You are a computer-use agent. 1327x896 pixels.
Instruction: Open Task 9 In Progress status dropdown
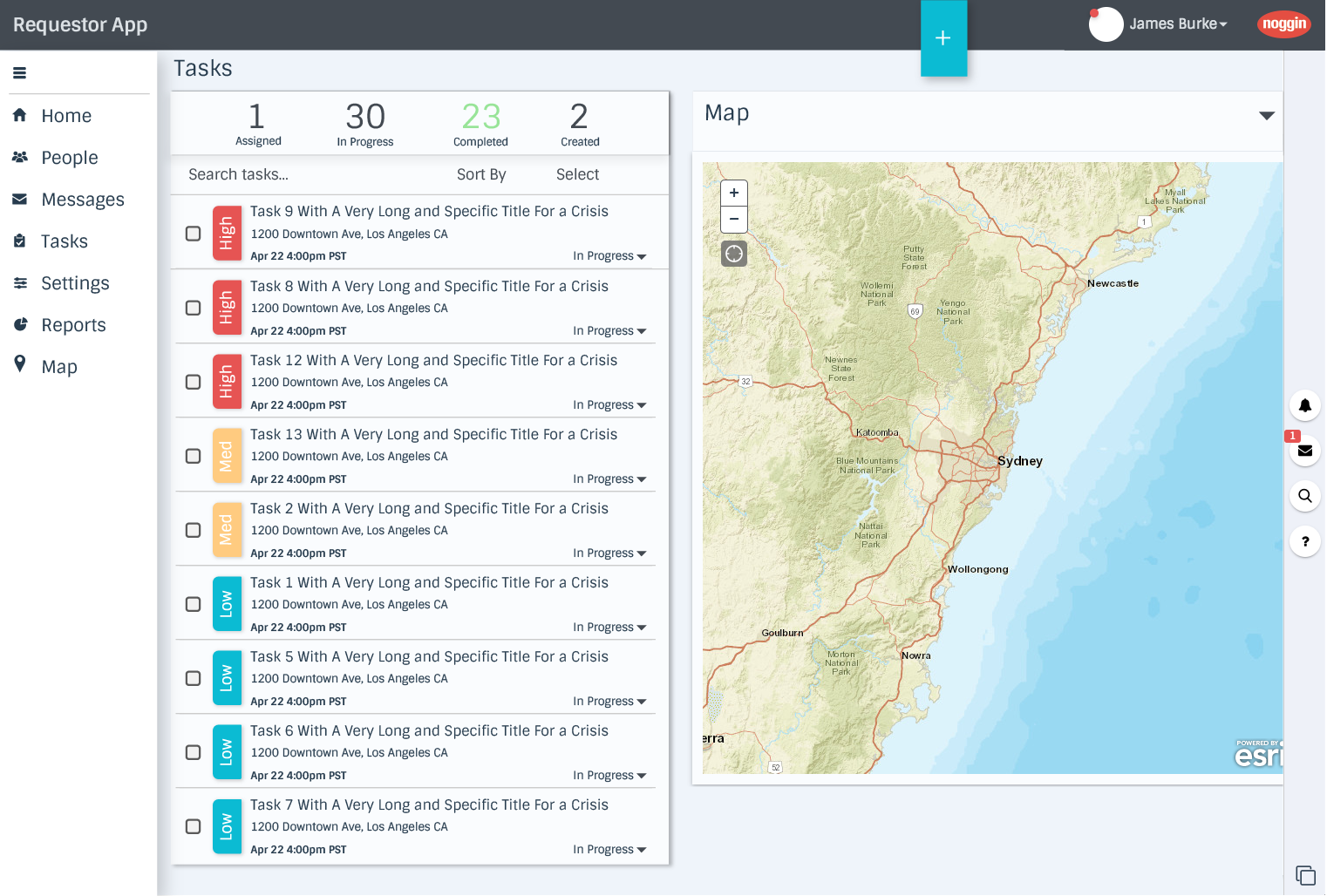pyautogui.click(x=609, y=256)
